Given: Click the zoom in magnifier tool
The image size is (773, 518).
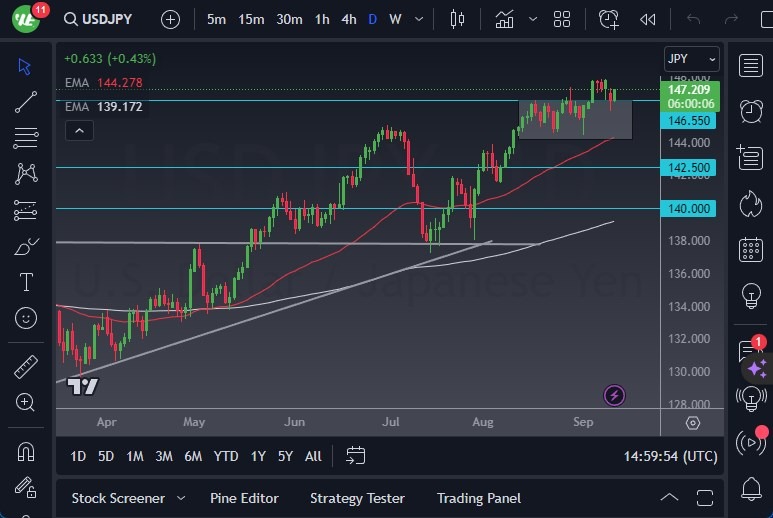Looking at the screenshot, I should coord(26,403).
